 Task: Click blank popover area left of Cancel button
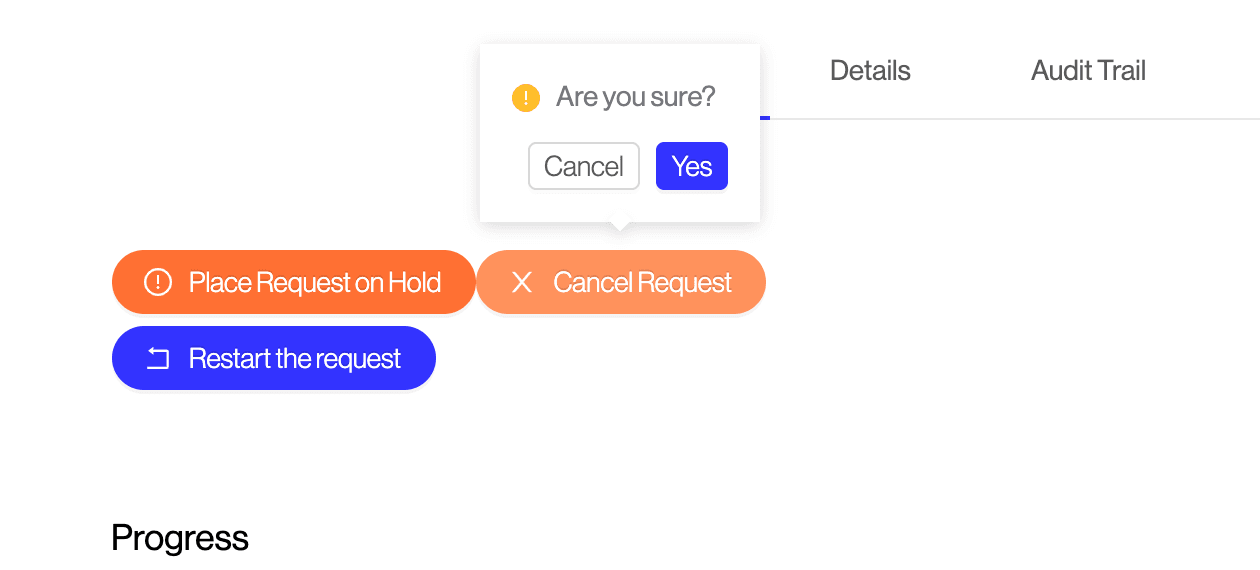pos(503,166)
